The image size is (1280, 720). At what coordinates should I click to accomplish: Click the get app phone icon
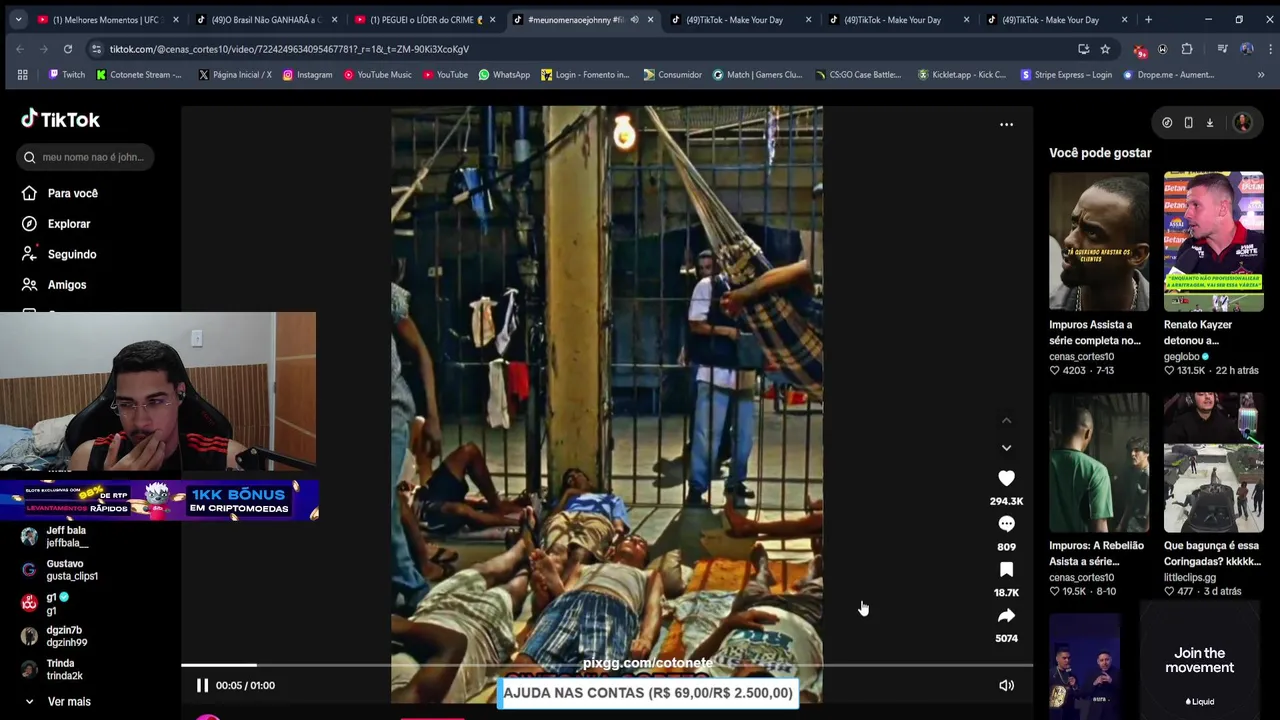(1188, 123)
